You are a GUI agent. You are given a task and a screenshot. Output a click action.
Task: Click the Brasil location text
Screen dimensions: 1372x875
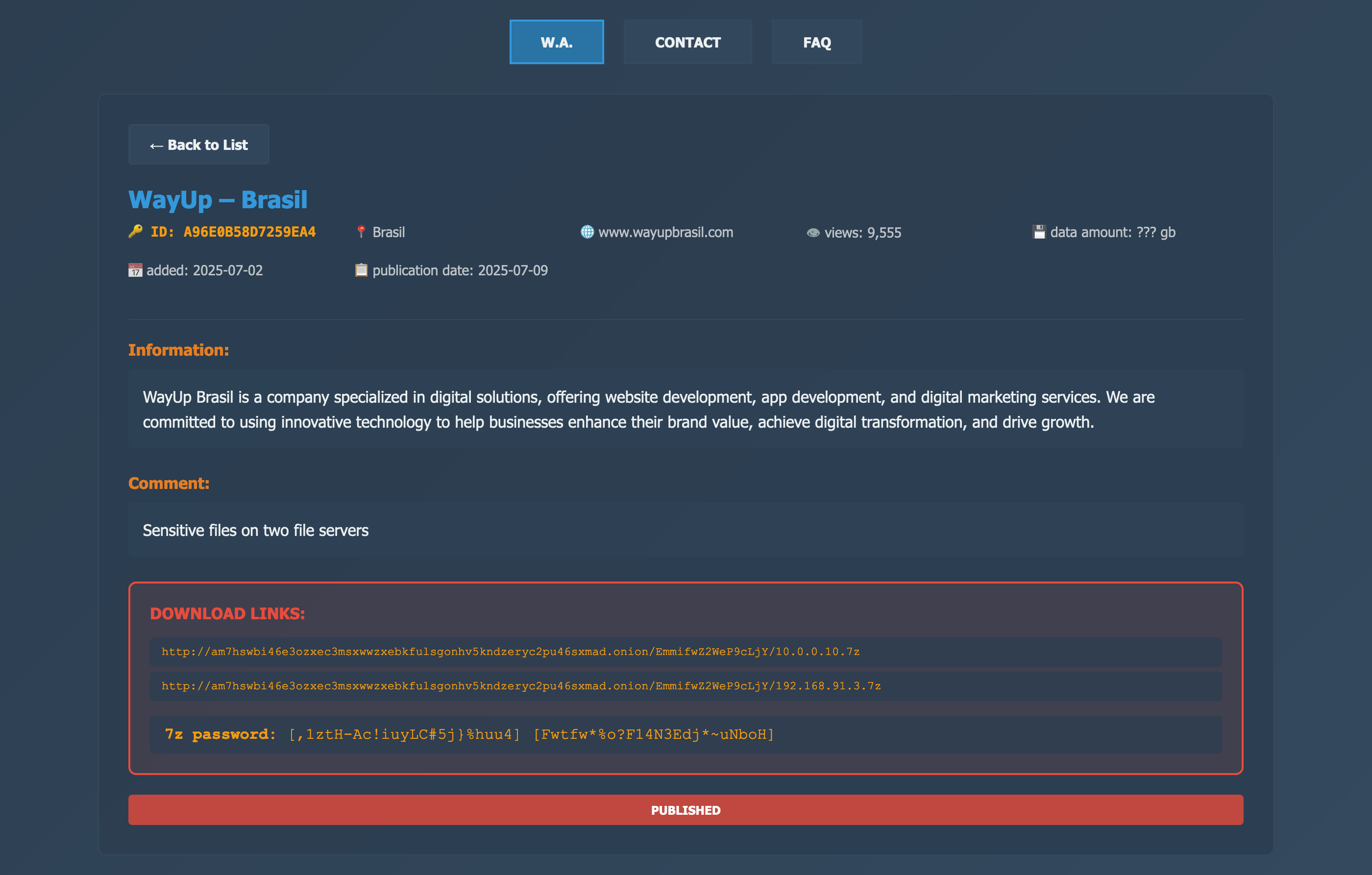tap(389, 232)
